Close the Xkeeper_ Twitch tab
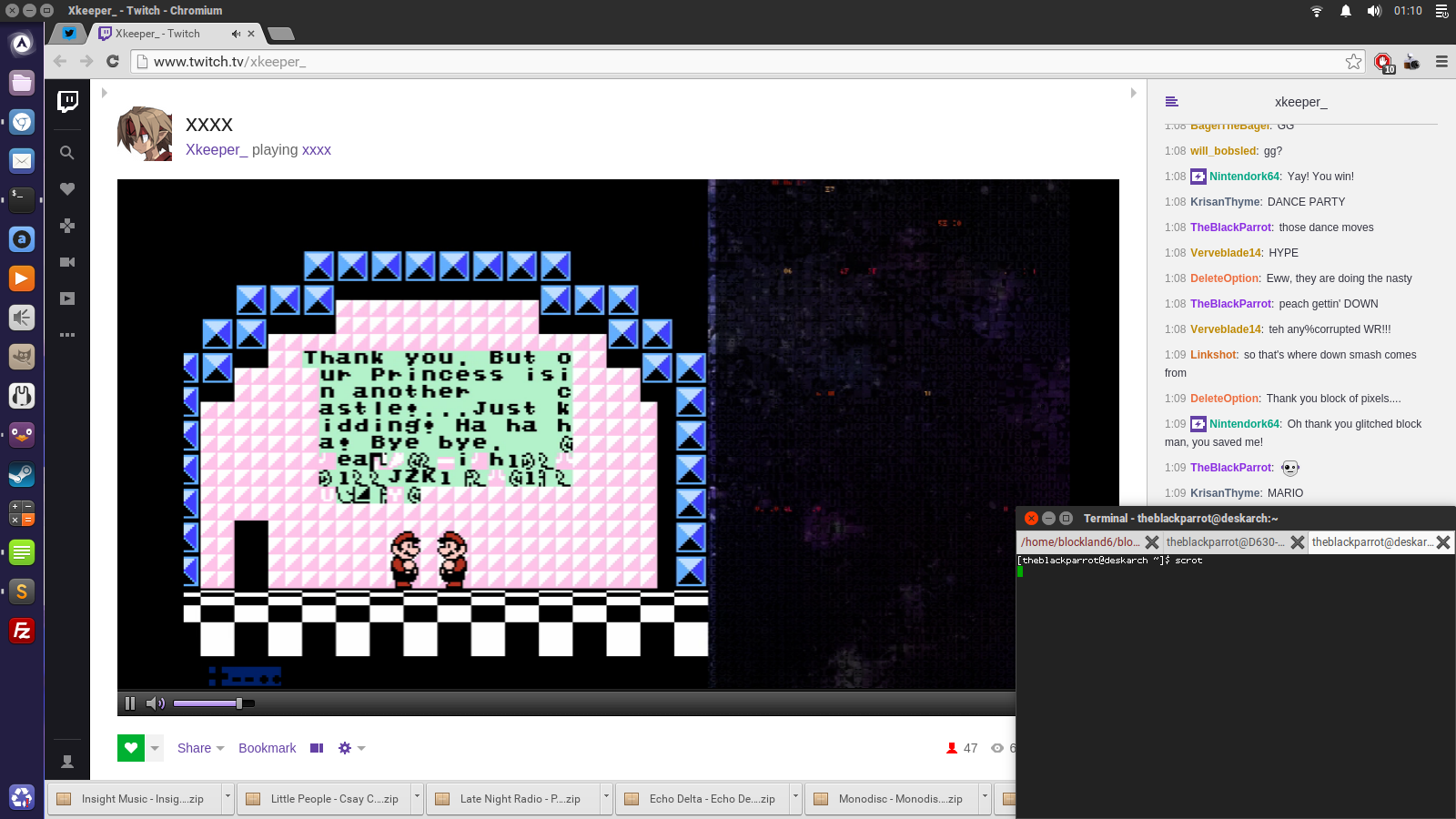Screen dimensions: 1456x819 coord(251,34)
